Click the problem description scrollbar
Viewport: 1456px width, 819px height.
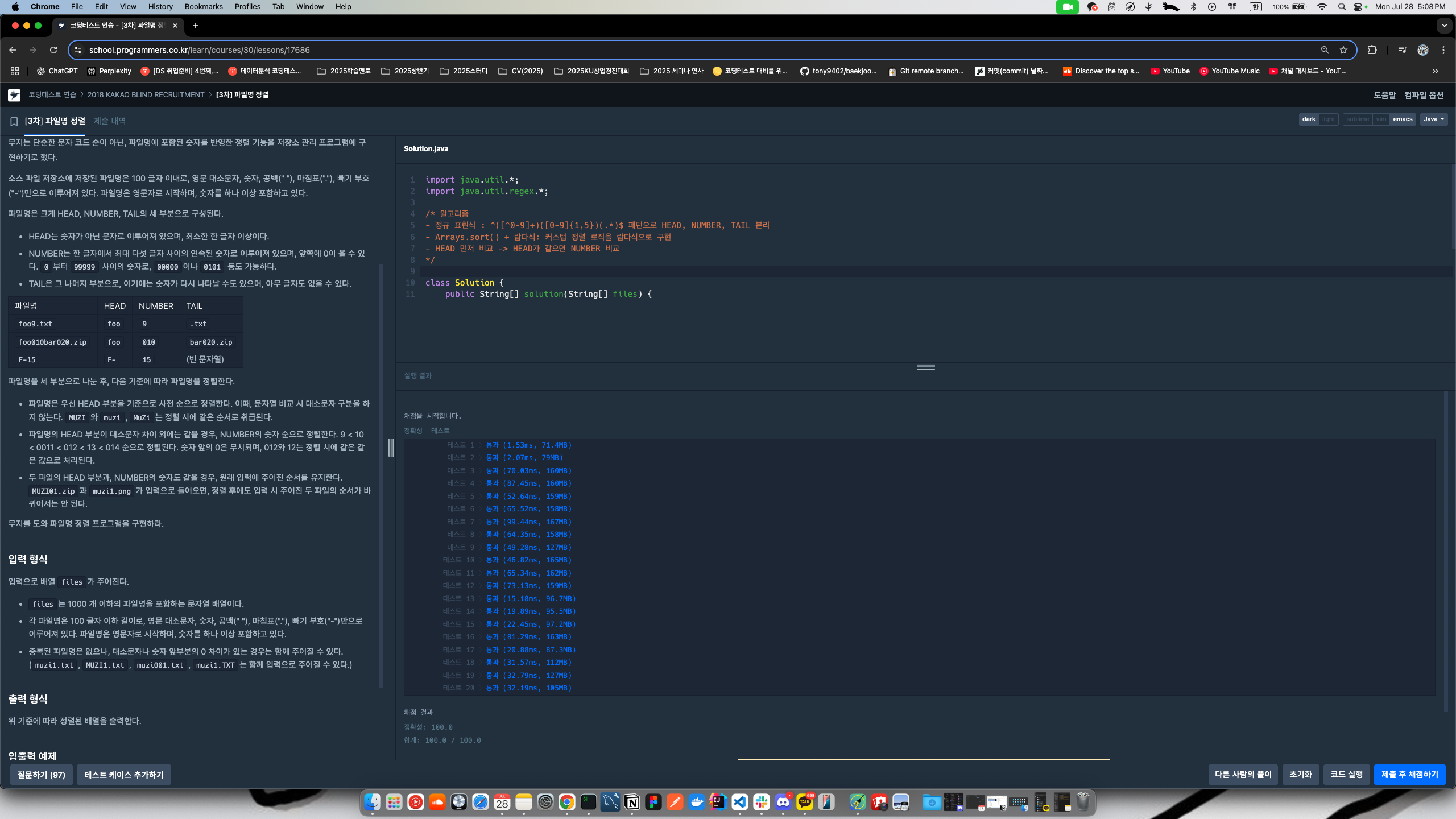381,475
